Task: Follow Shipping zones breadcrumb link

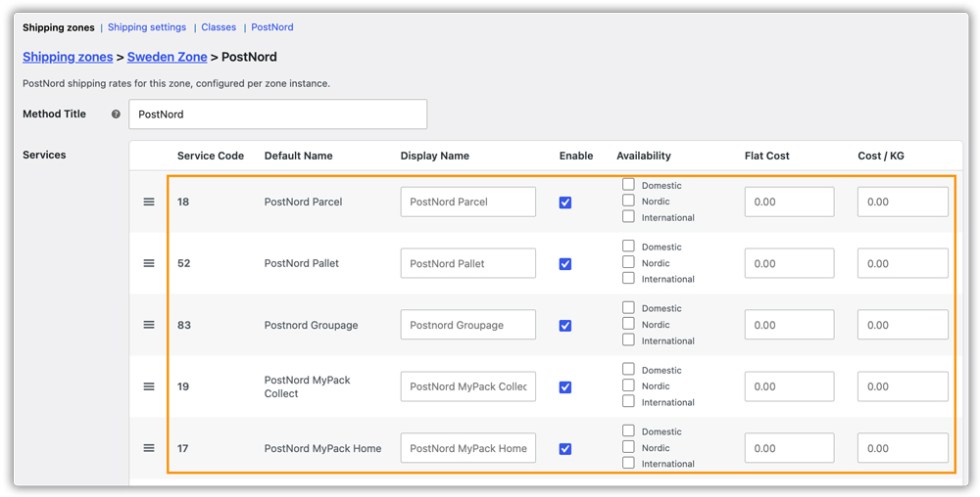Action: pyautogui.click(x=68, y=57)
